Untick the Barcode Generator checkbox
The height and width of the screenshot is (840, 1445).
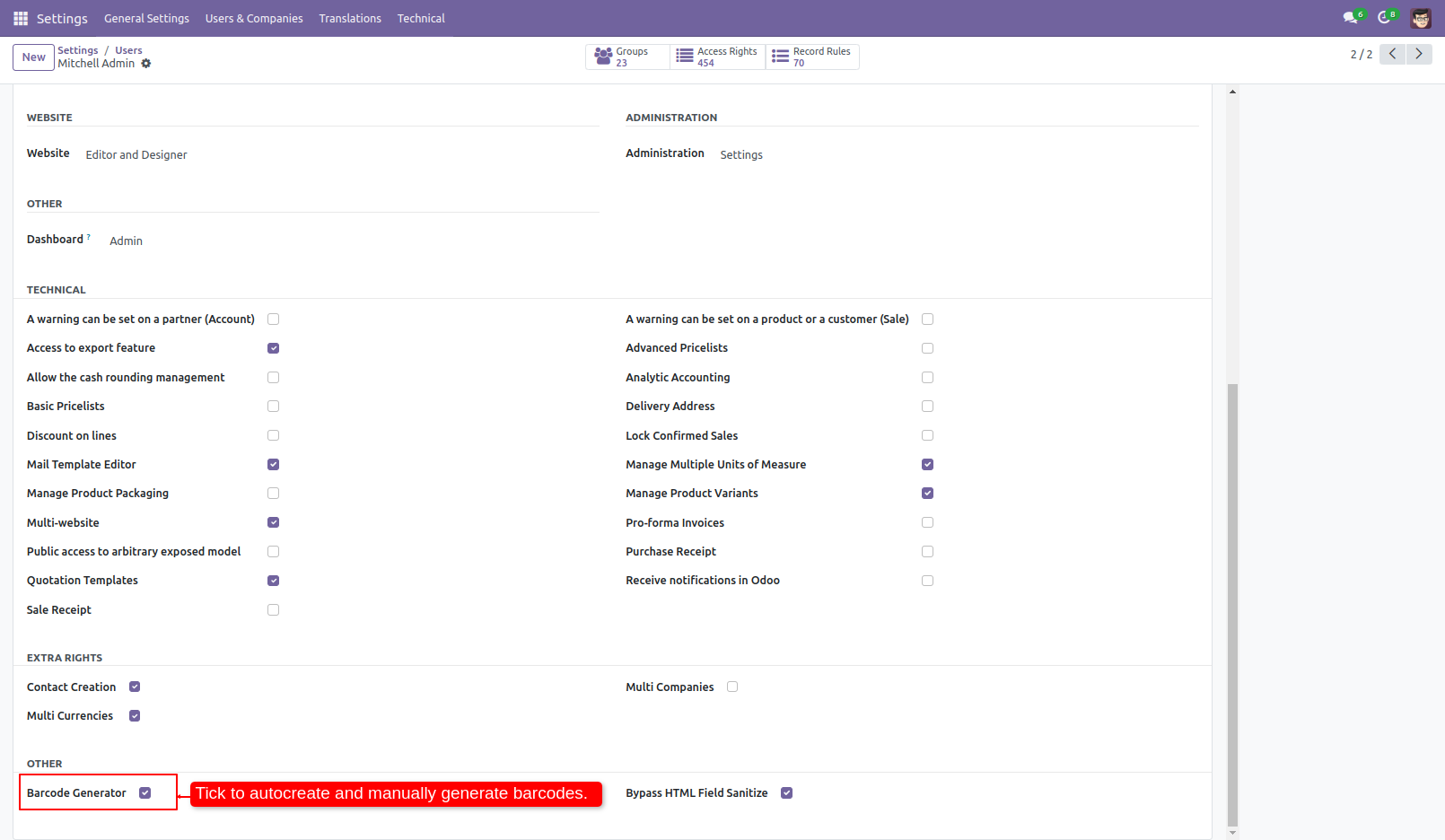coord(145,793)
